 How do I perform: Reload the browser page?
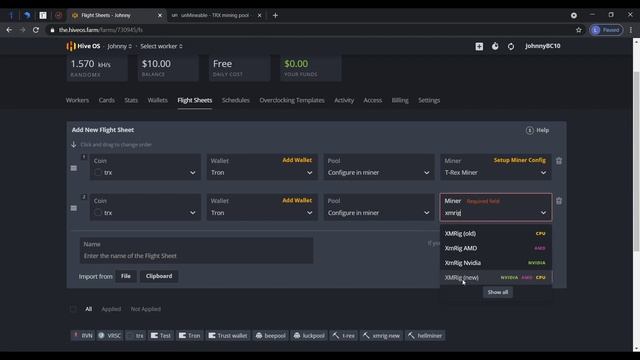(x=36, y=30)
